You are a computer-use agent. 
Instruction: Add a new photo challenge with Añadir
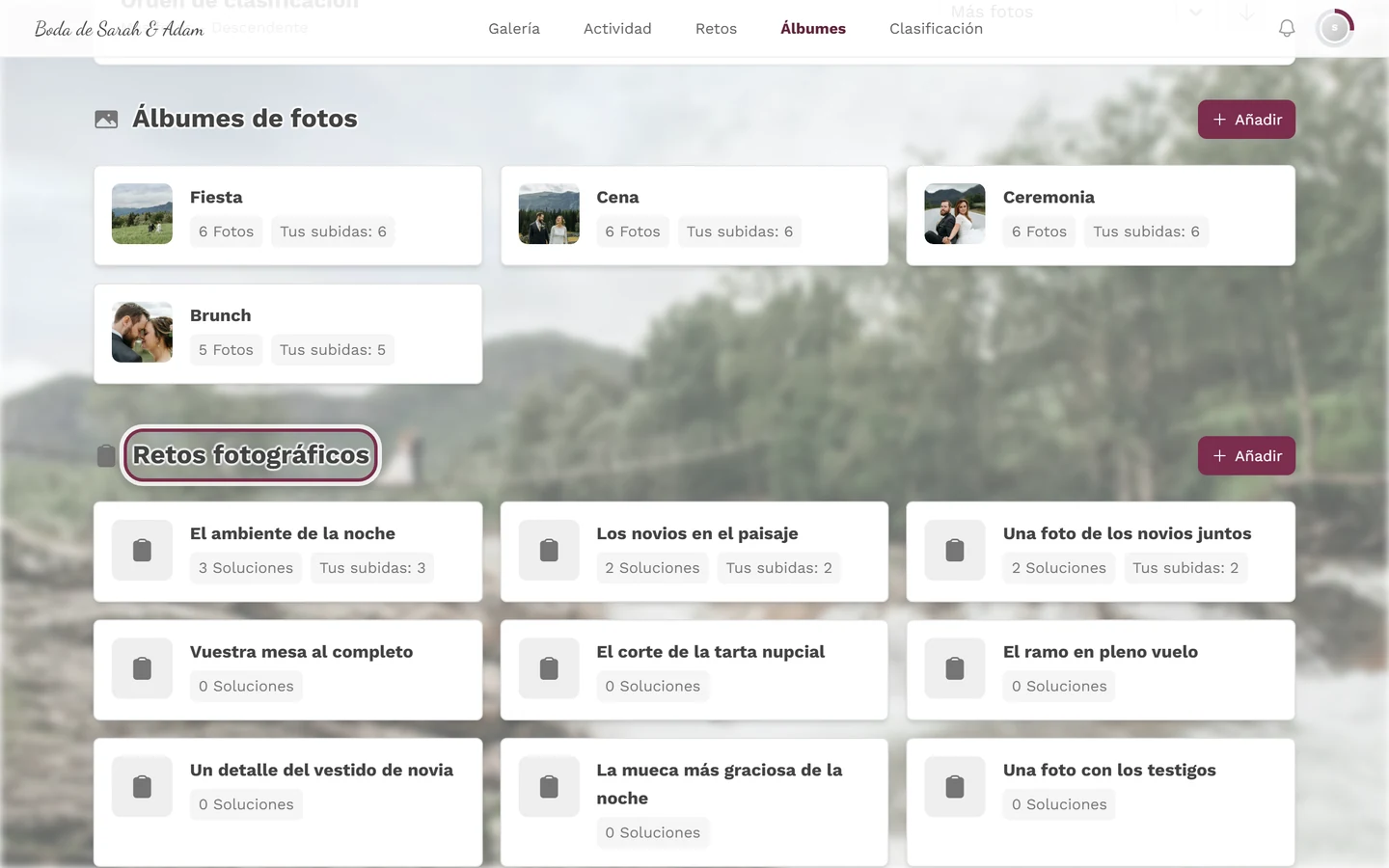coord(1246,456)
